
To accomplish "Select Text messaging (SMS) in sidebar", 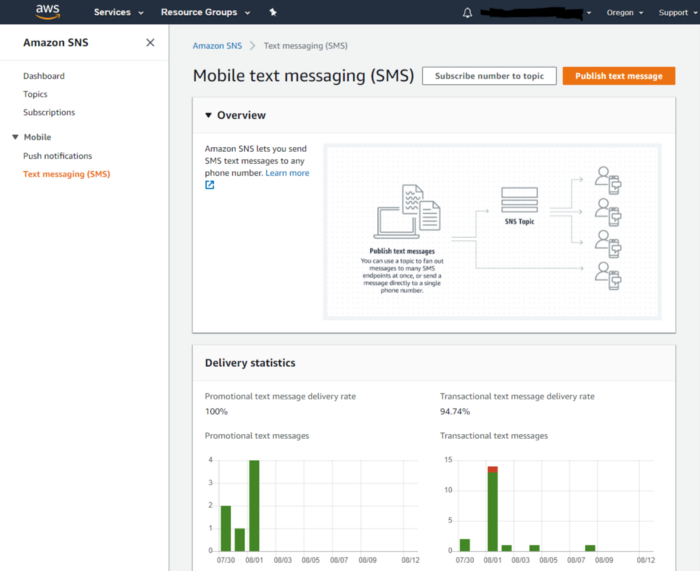I will pyautogui.click(x=67, y=174).
